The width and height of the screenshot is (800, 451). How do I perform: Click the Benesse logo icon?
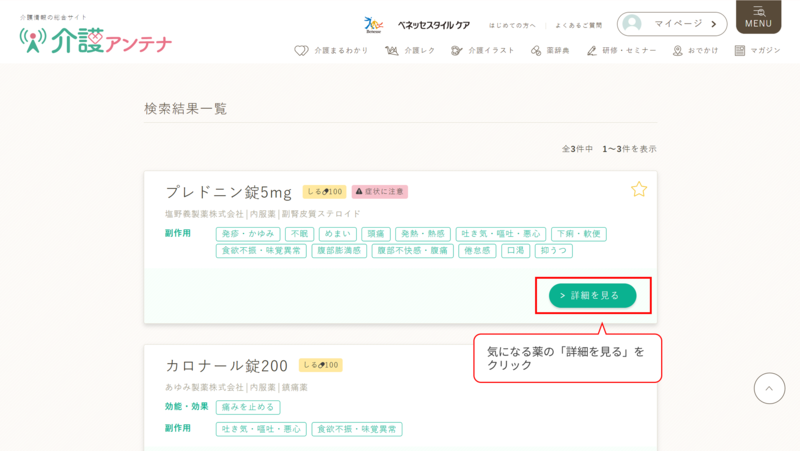(x=373, y=24)
